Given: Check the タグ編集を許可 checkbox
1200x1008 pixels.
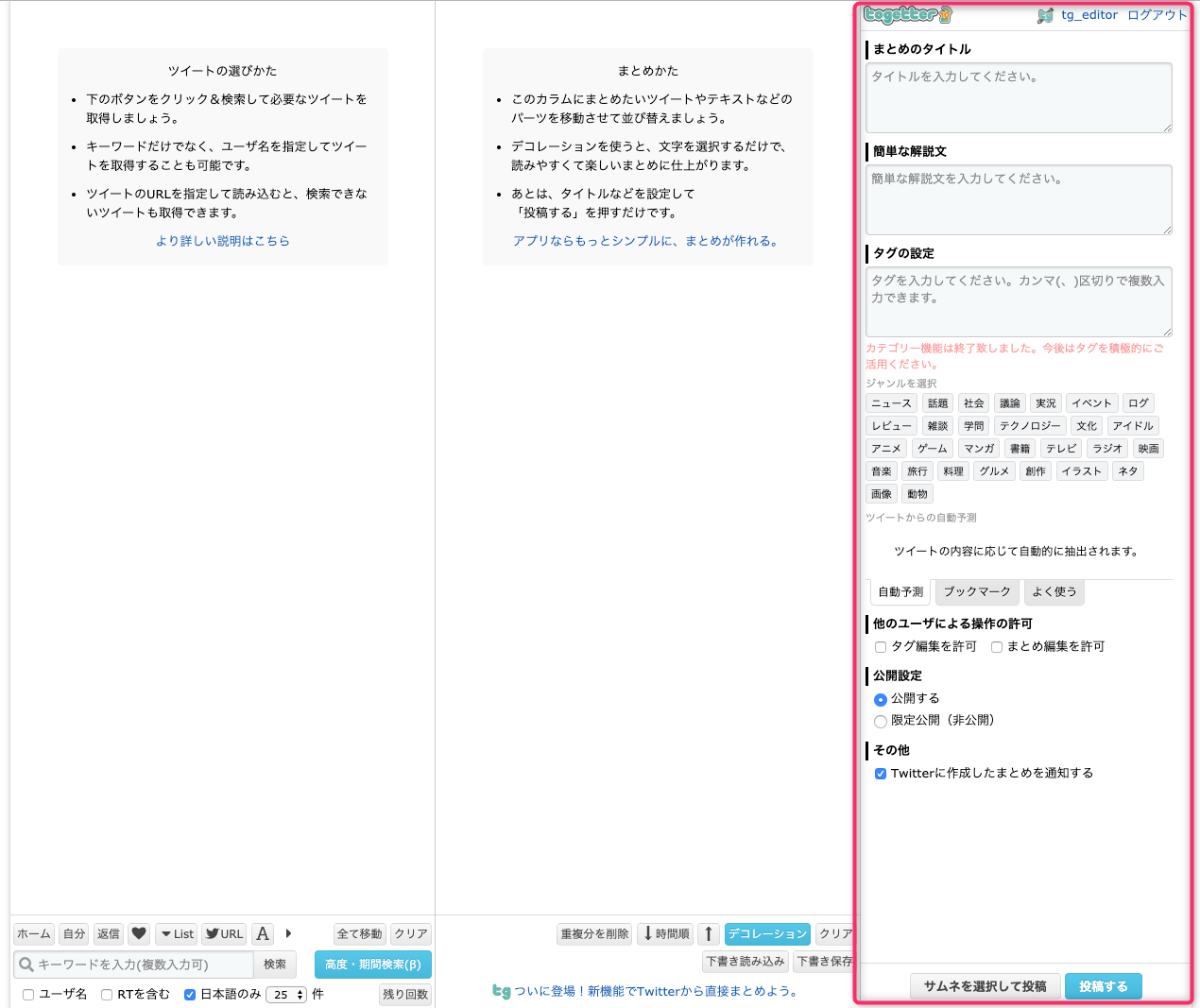Looking at the screenshot, I should [x=881, y=647].
